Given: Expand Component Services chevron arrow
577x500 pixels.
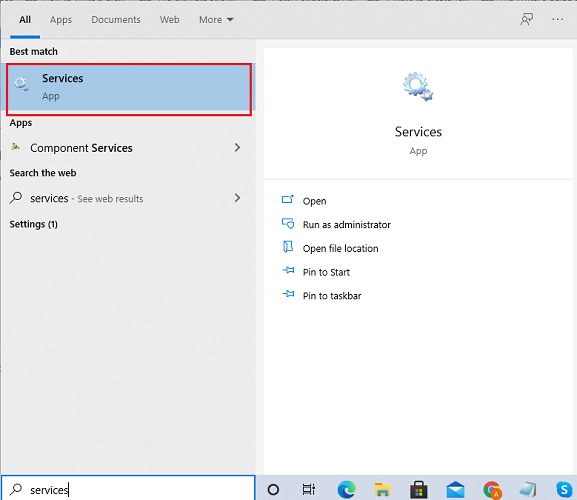Looking at the screenshot, I should coord(237,148).
